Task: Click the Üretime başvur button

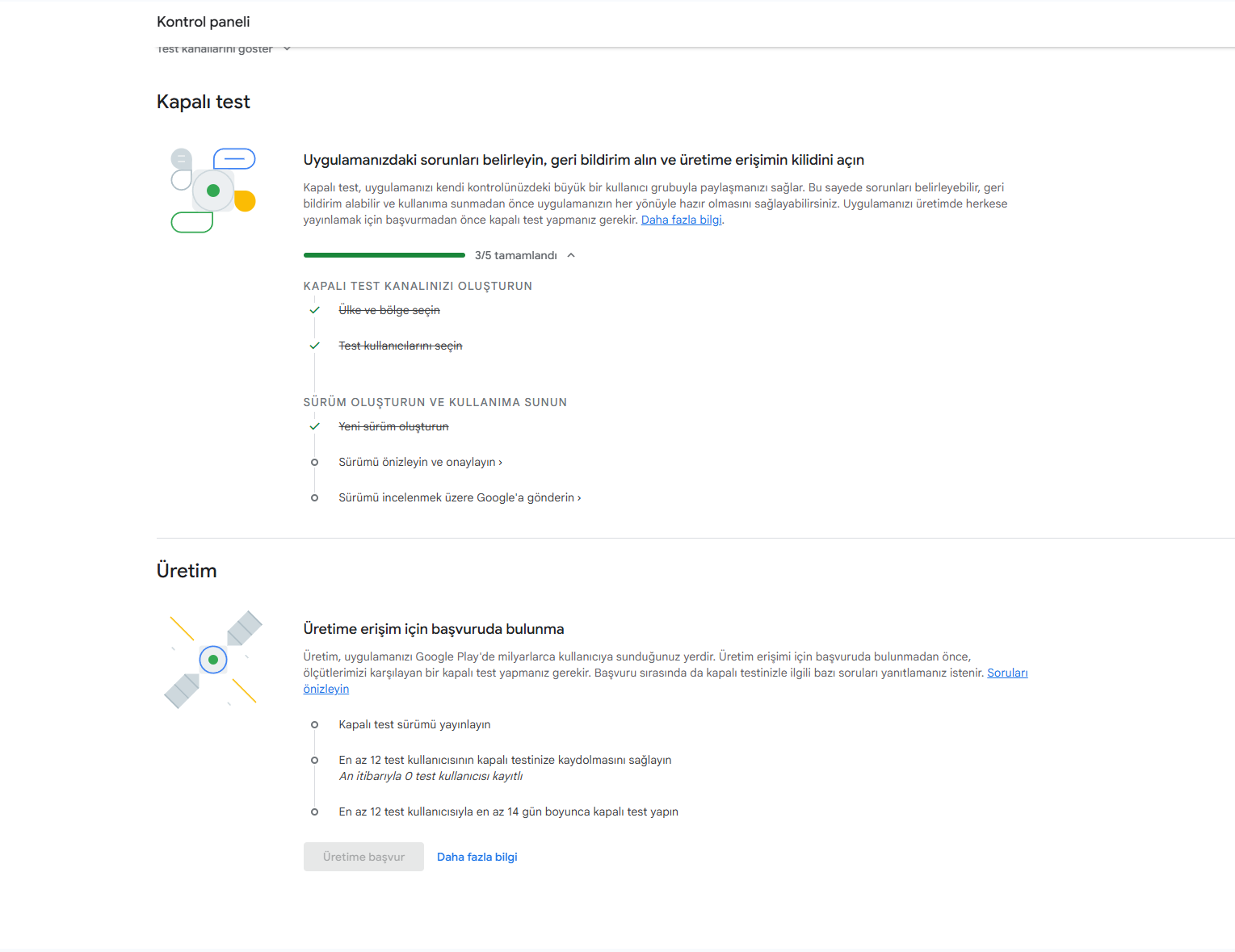Action: point(363,857)
